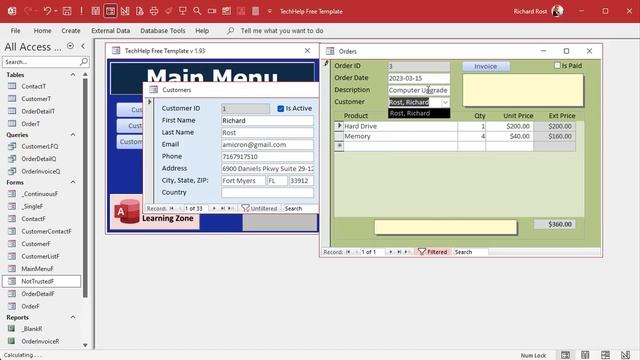Collapse the Tables group in navigation pane

(73, 75)
